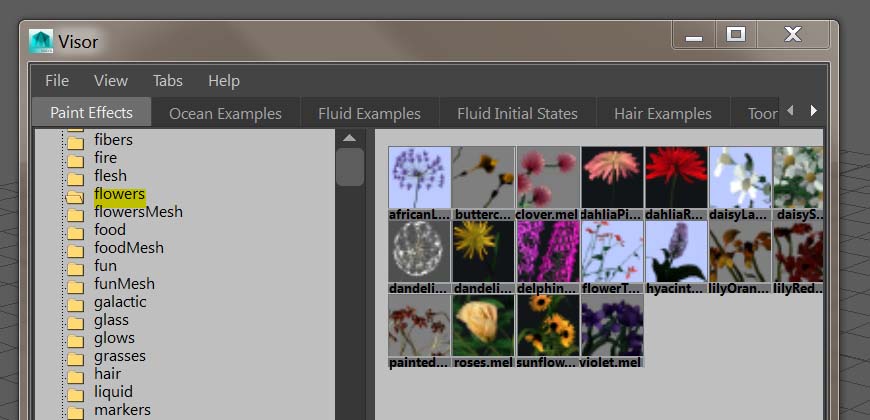
Task: Select the flowerTall brush thumbnail
Action: pos(613,251)
